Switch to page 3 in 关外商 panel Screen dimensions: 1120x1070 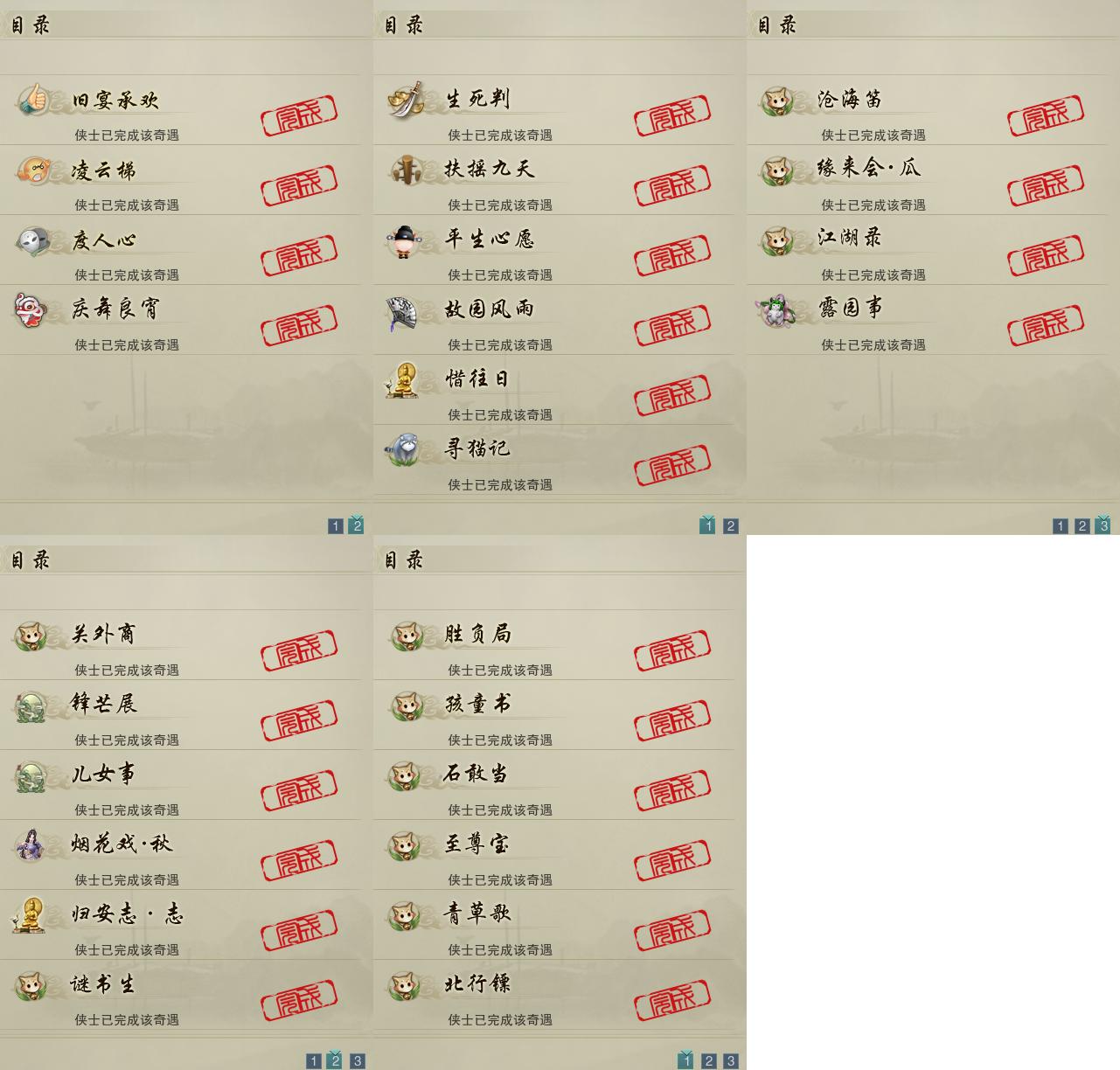click(x=358, y=1061)
